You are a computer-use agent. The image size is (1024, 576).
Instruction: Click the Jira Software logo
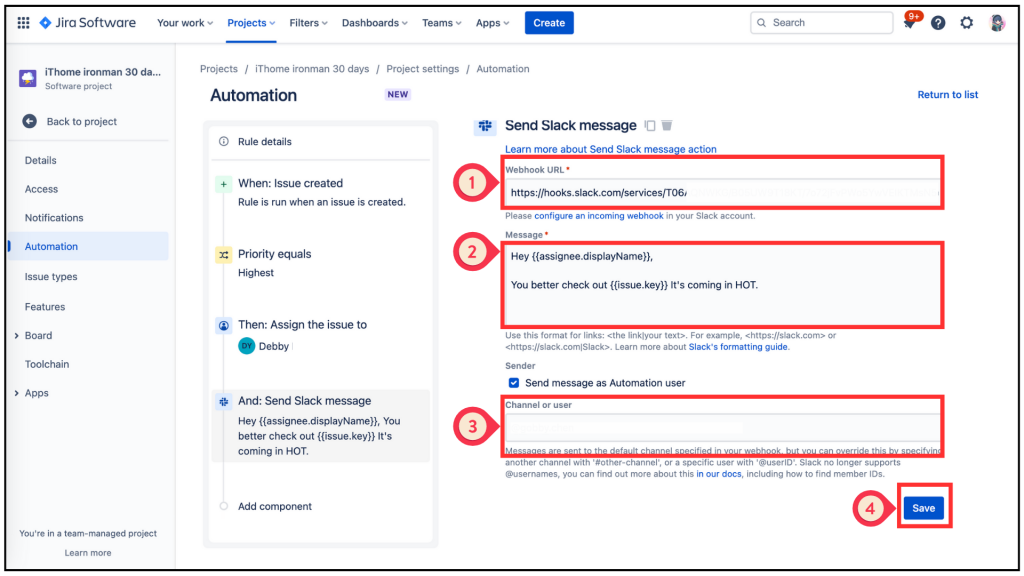[x=88, y=23]
